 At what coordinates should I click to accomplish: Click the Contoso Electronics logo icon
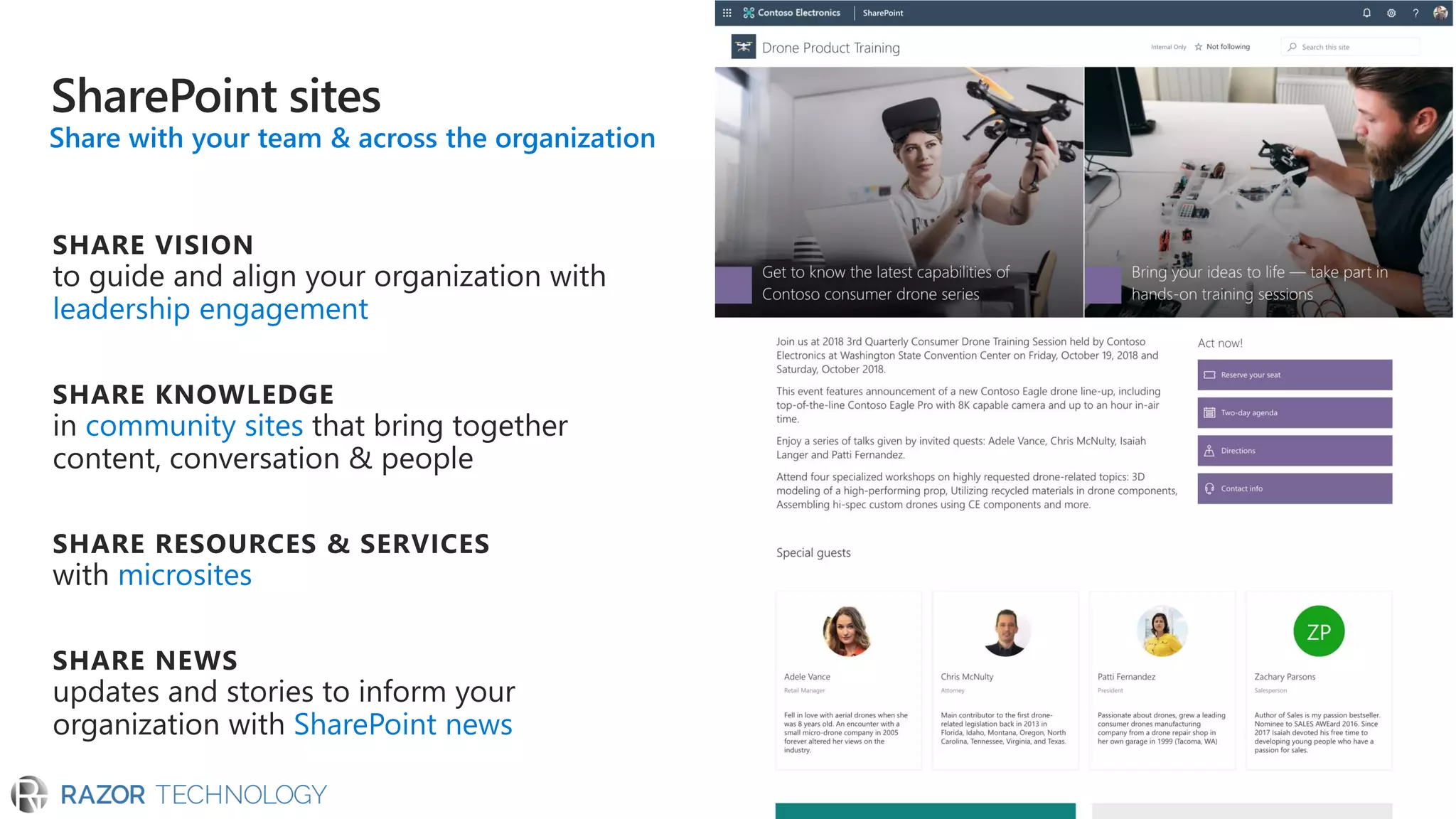point(749,13)
